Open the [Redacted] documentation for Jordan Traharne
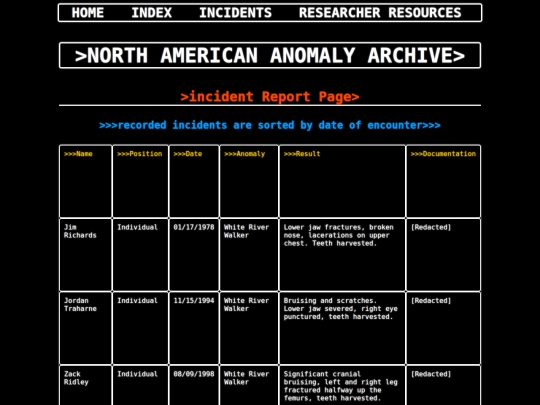 click(x=431, y=301)
